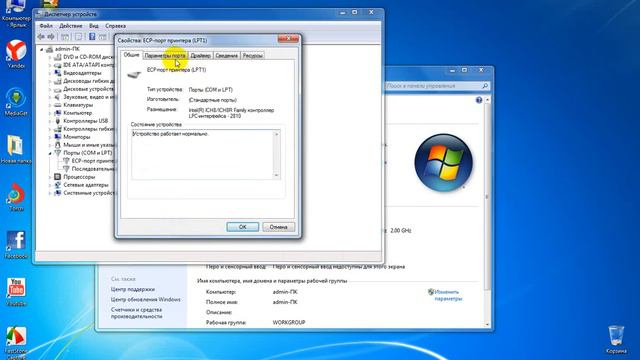Image resolution: width=640 pixels, height=360 pixels.
Task: Collapse the admin-ПК root tree node
Action: click(42, 49)
